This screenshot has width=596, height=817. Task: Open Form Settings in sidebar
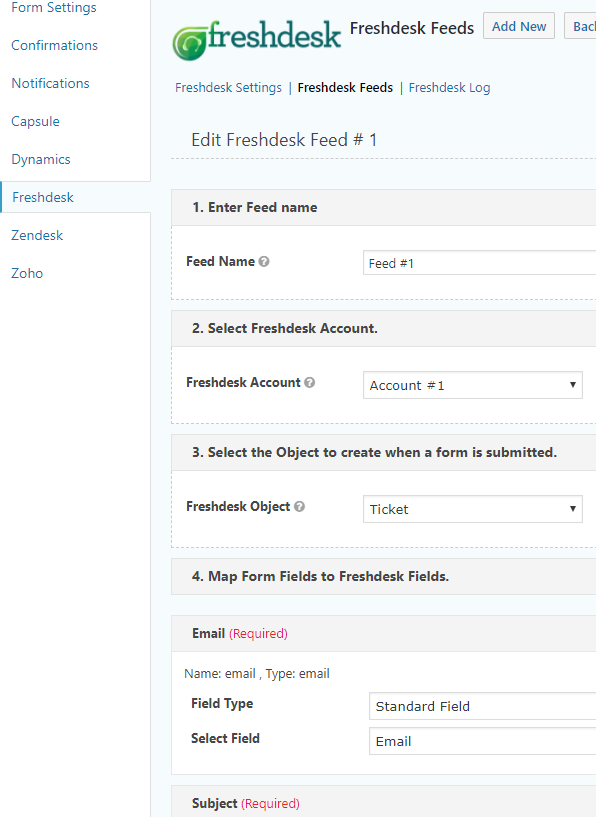coord(54,7)
